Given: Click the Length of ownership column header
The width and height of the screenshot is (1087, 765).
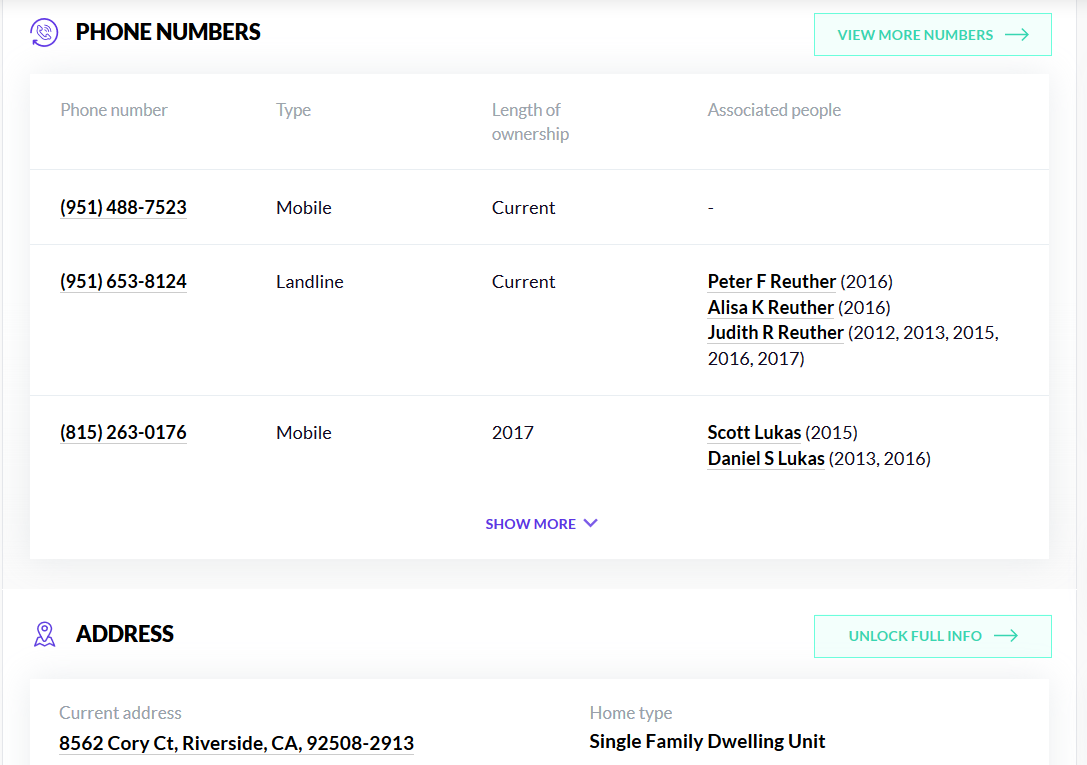Looking at the screenshot, I should tap(530, 121).
